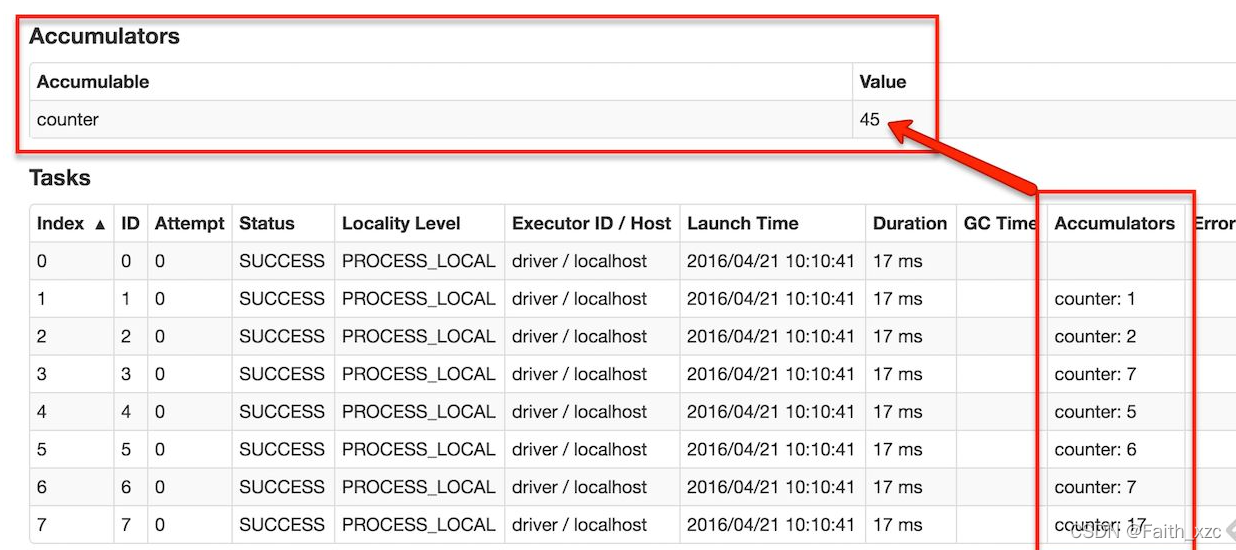Sort tasks by Attempt column header
The width and height of the screenshot is (1236, 550).
[189, 223]
